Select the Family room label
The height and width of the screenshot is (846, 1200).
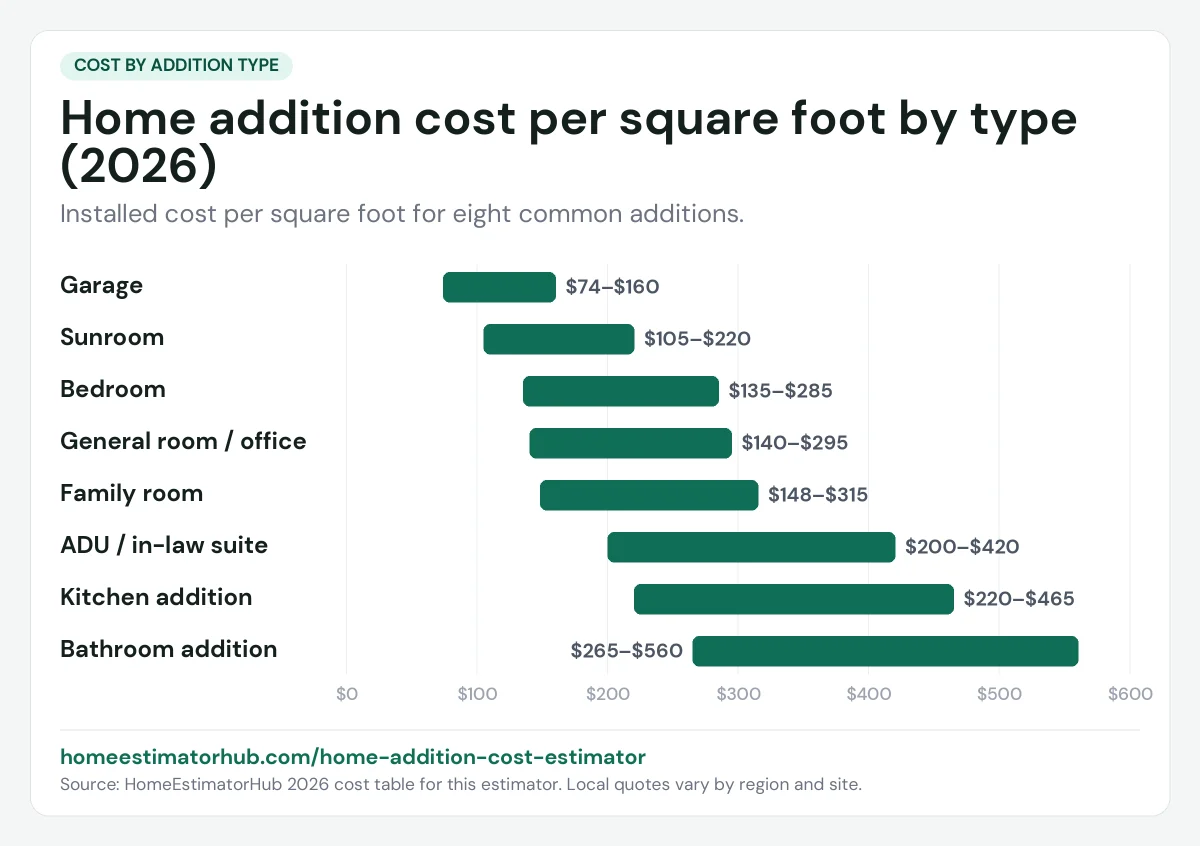[131, 494]
